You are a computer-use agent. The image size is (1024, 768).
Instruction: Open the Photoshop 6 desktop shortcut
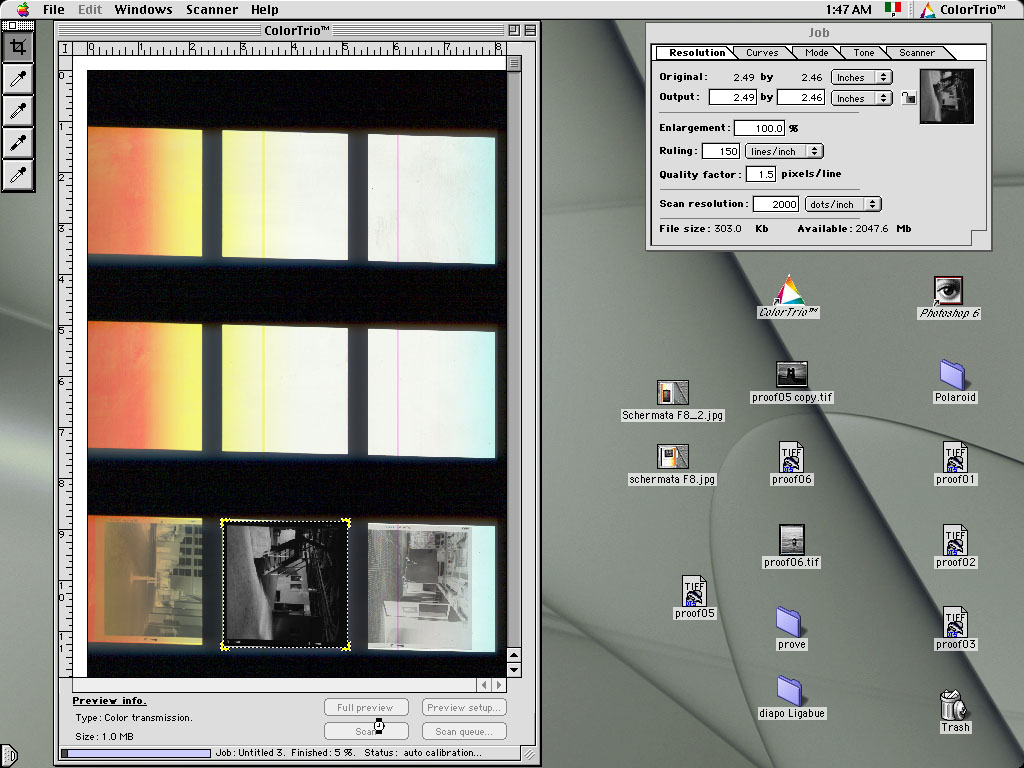tap(948, 291)
